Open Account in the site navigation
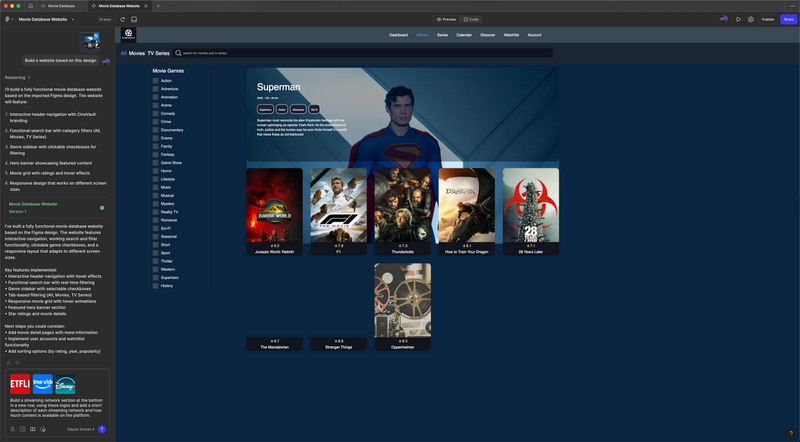Image resolution: width=800 pixels, height=442 pixels. coord(534,35)
